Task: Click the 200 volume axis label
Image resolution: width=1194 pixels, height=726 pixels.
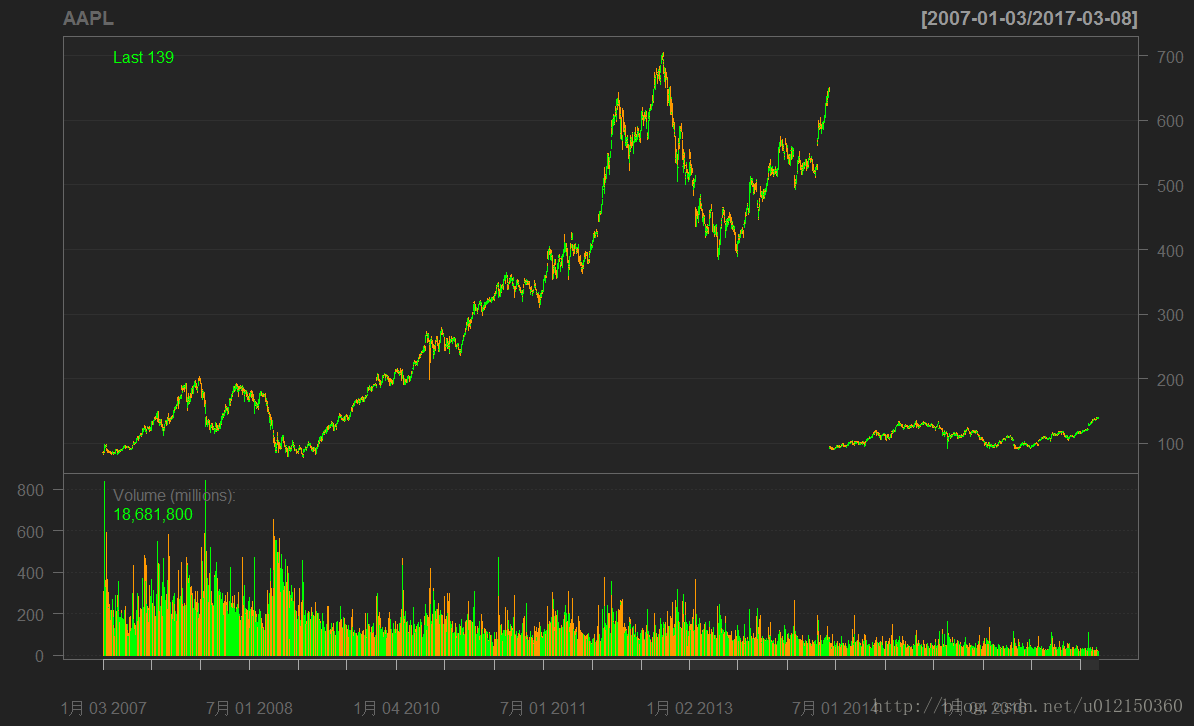Action: [x=30, y=615]
